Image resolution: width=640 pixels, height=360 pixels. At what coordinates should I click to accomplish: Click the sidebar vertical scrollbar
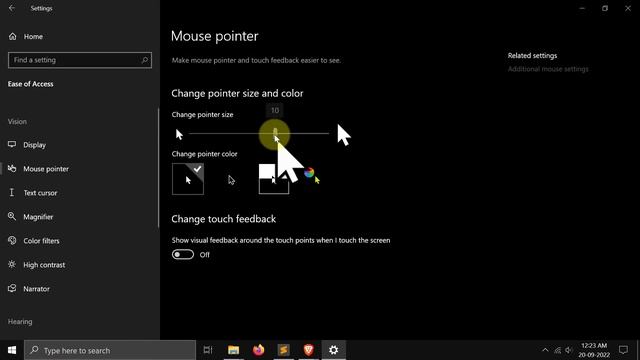click(x=158, y=167)
